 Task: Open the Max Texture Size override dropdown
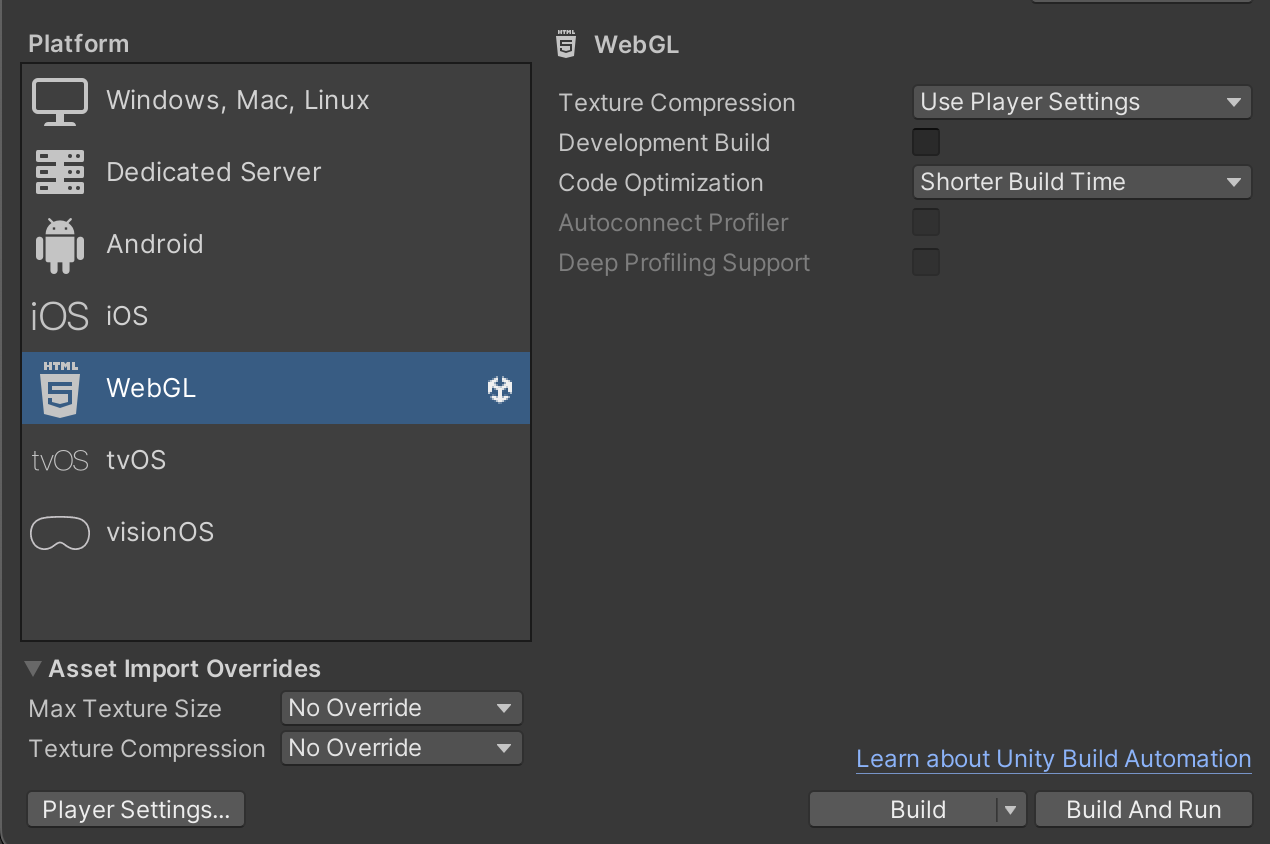click(x=401, y=707)
